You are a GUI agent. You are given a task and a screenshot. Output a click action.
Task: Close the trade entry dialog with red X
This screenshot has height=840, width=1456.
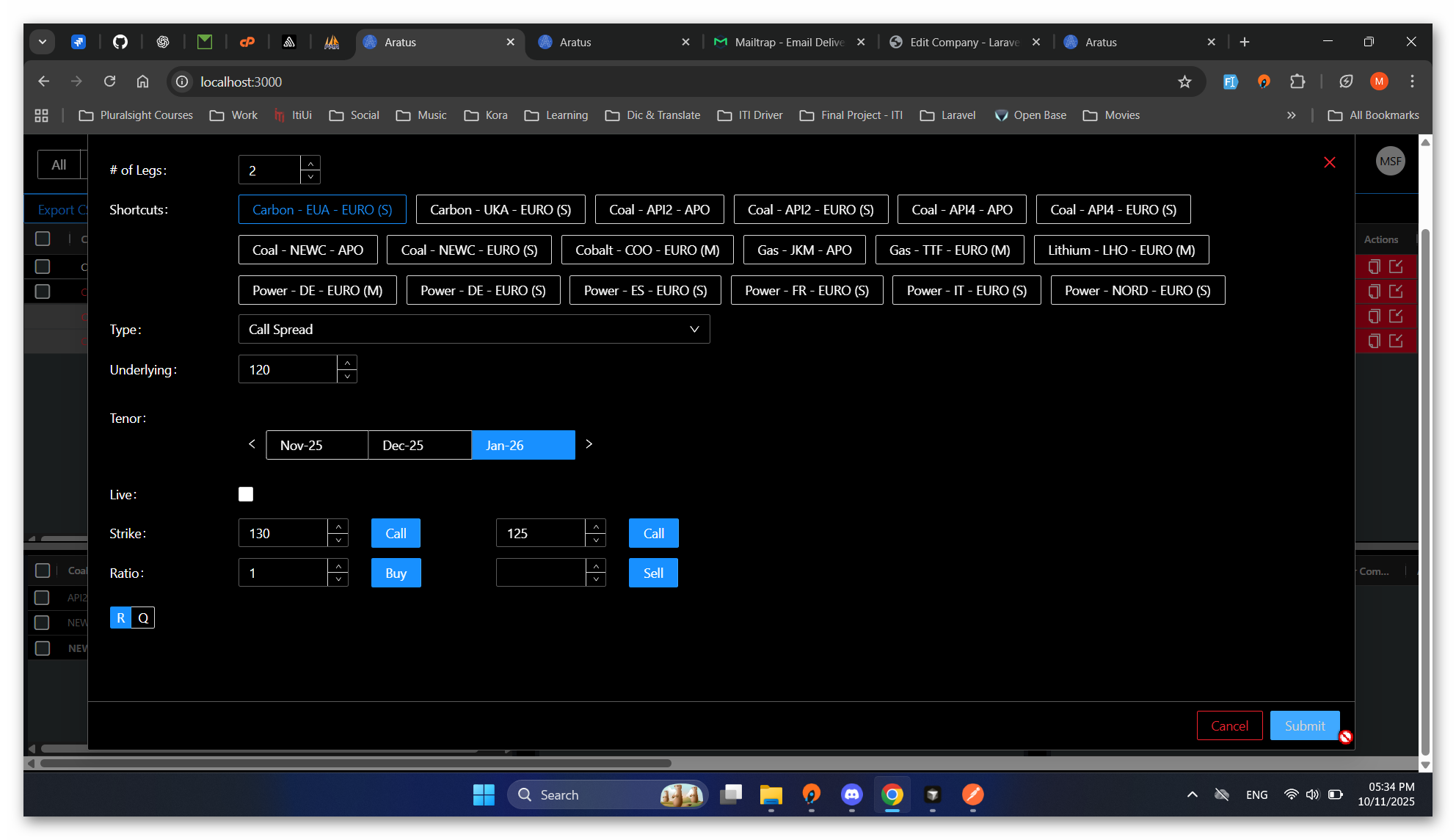click(1329, 162)
